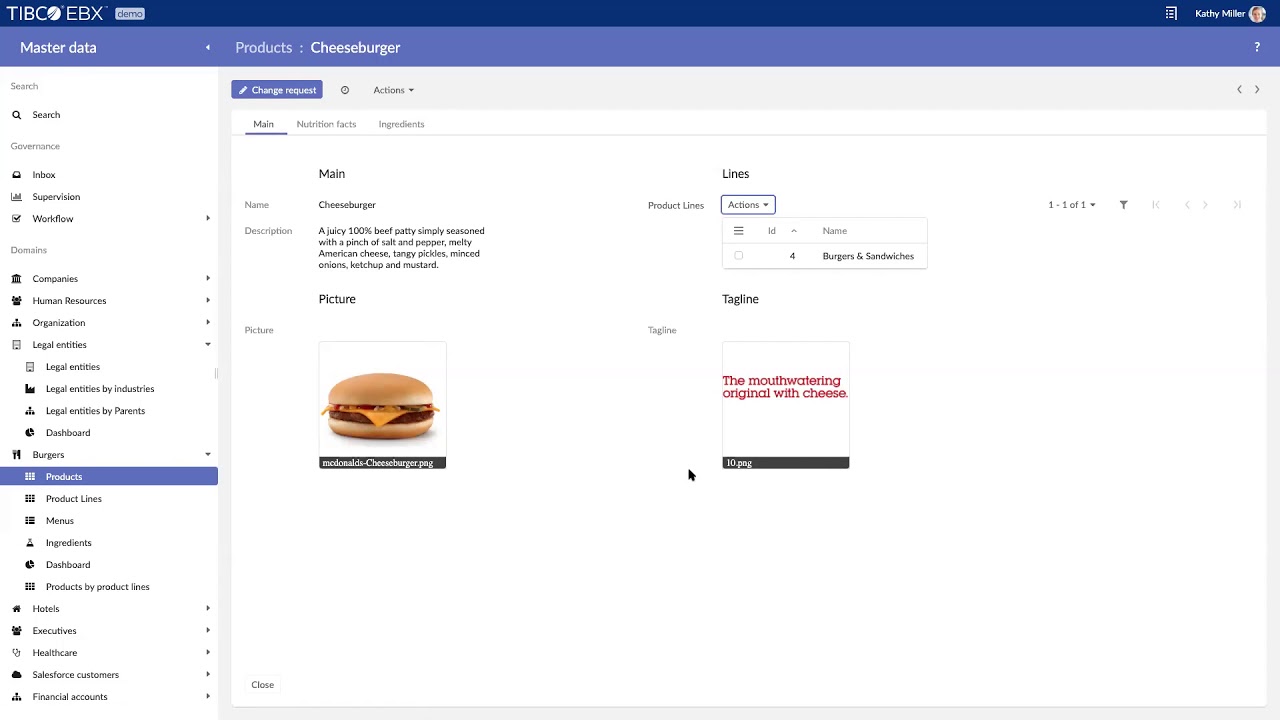Open the table column menu icon
Screen dimensions: 1280x720
point(739,231)
